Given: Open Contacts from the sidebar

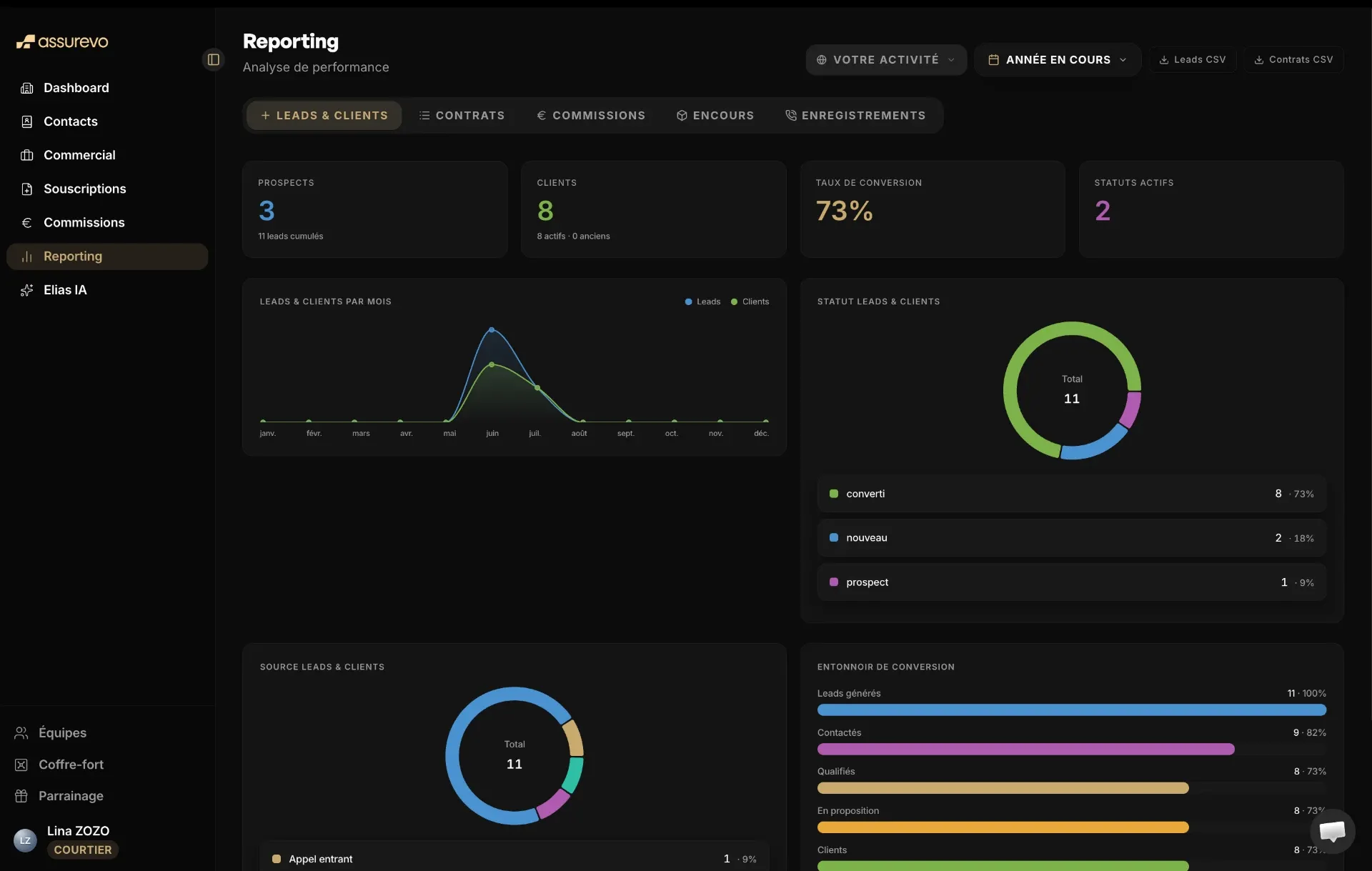Looking at the screenshot, I should (x=107, y=121).
